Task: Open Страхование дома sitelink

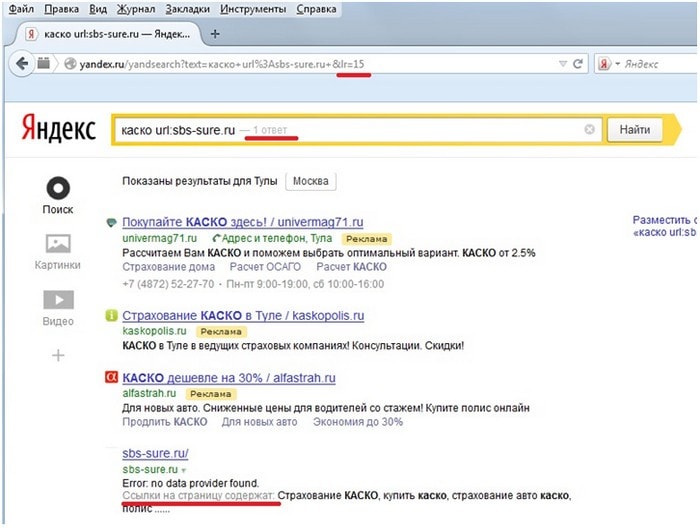Action: point(168,267)
